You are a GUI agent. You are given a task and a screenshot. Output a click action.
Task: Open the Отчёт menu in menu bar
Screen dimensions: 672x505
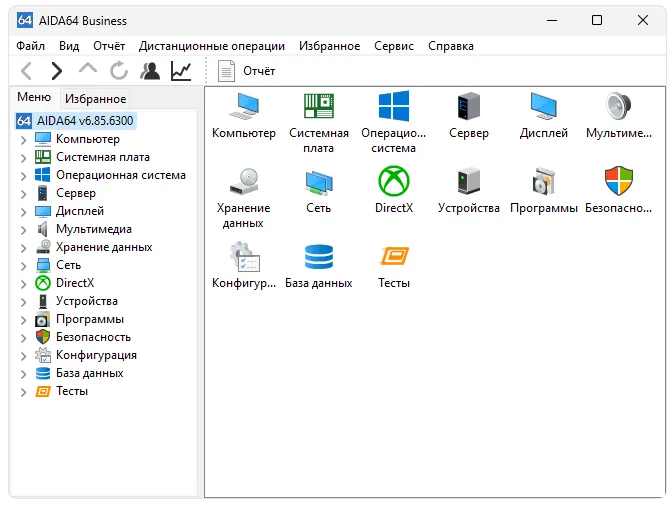(x=109, y=46)
